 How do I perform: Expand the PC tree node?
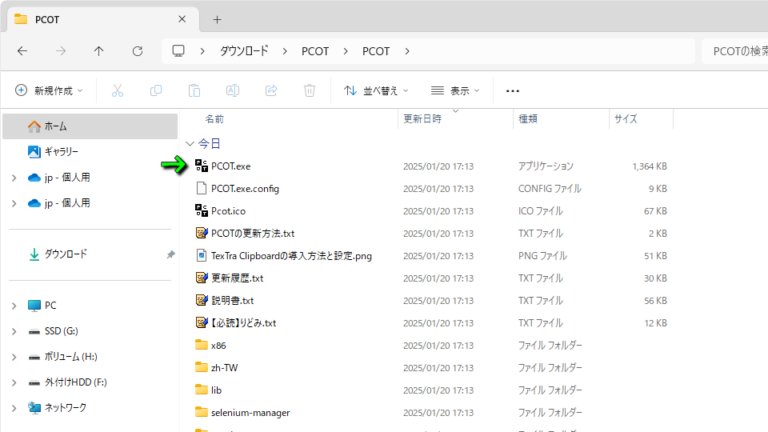13,305
